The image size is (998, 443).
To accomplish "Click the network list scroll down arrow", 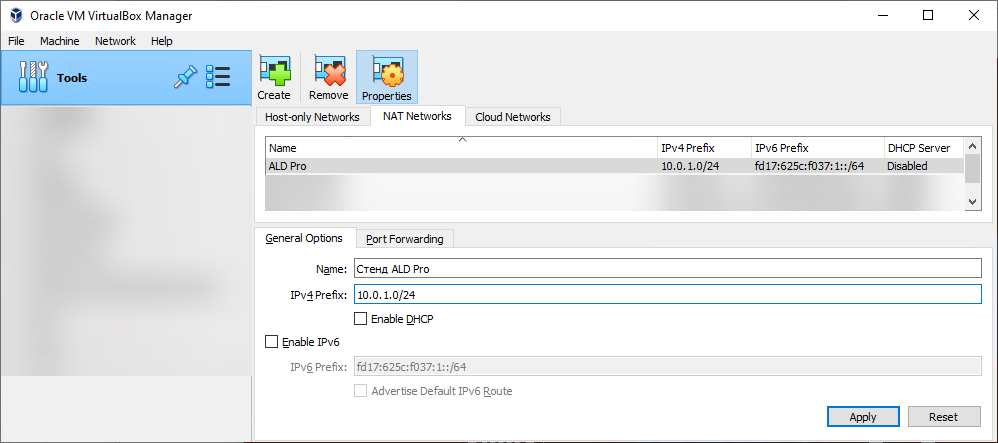I will [x=972, y=202].
